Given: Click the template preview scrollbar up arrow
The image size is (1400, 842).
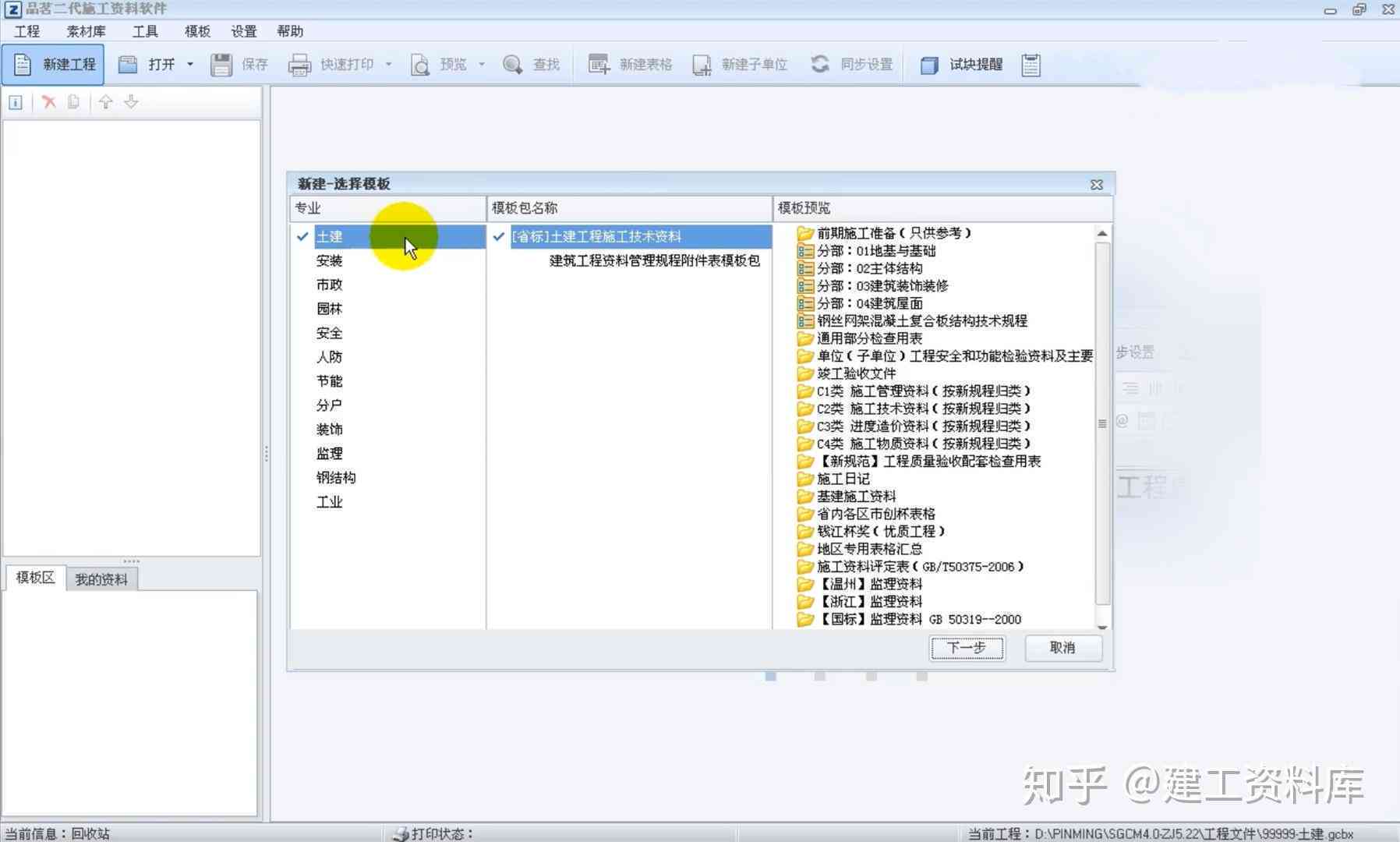Looking at the screenshot, I should coord(1102,233).
